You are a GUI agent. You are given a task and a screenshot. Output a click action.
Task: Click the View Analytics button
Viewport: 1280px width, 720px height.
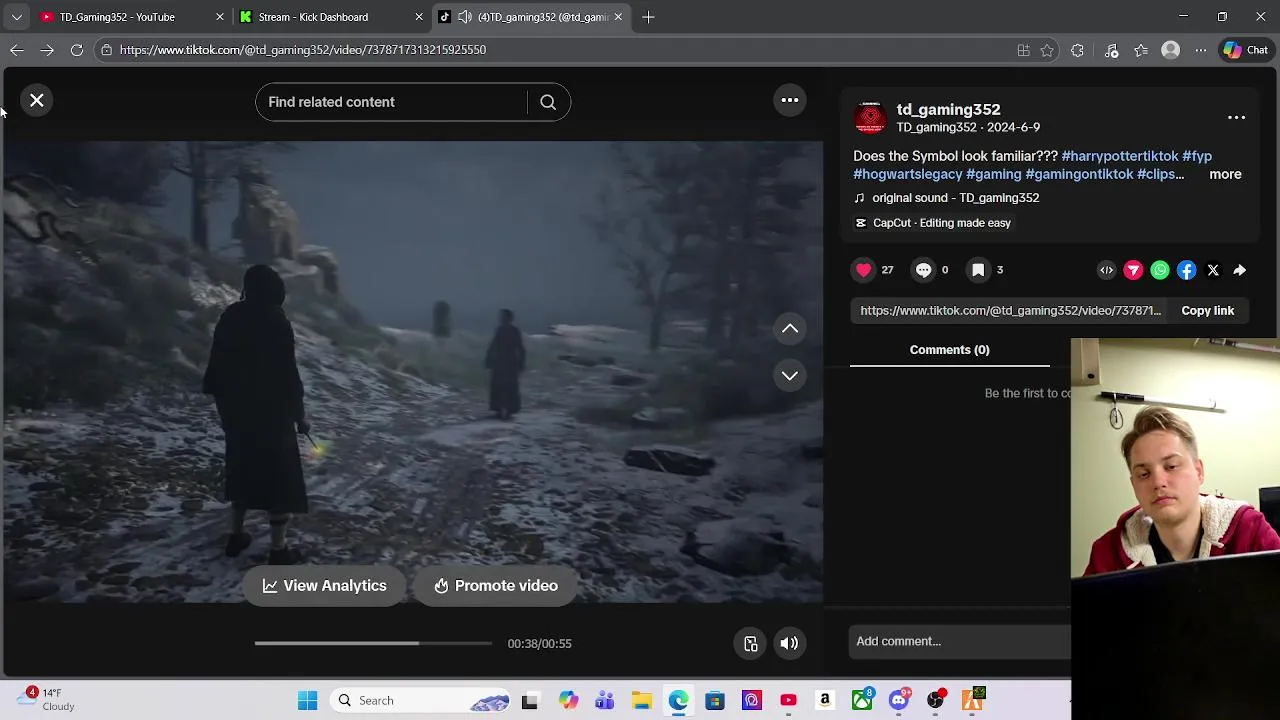324,586
